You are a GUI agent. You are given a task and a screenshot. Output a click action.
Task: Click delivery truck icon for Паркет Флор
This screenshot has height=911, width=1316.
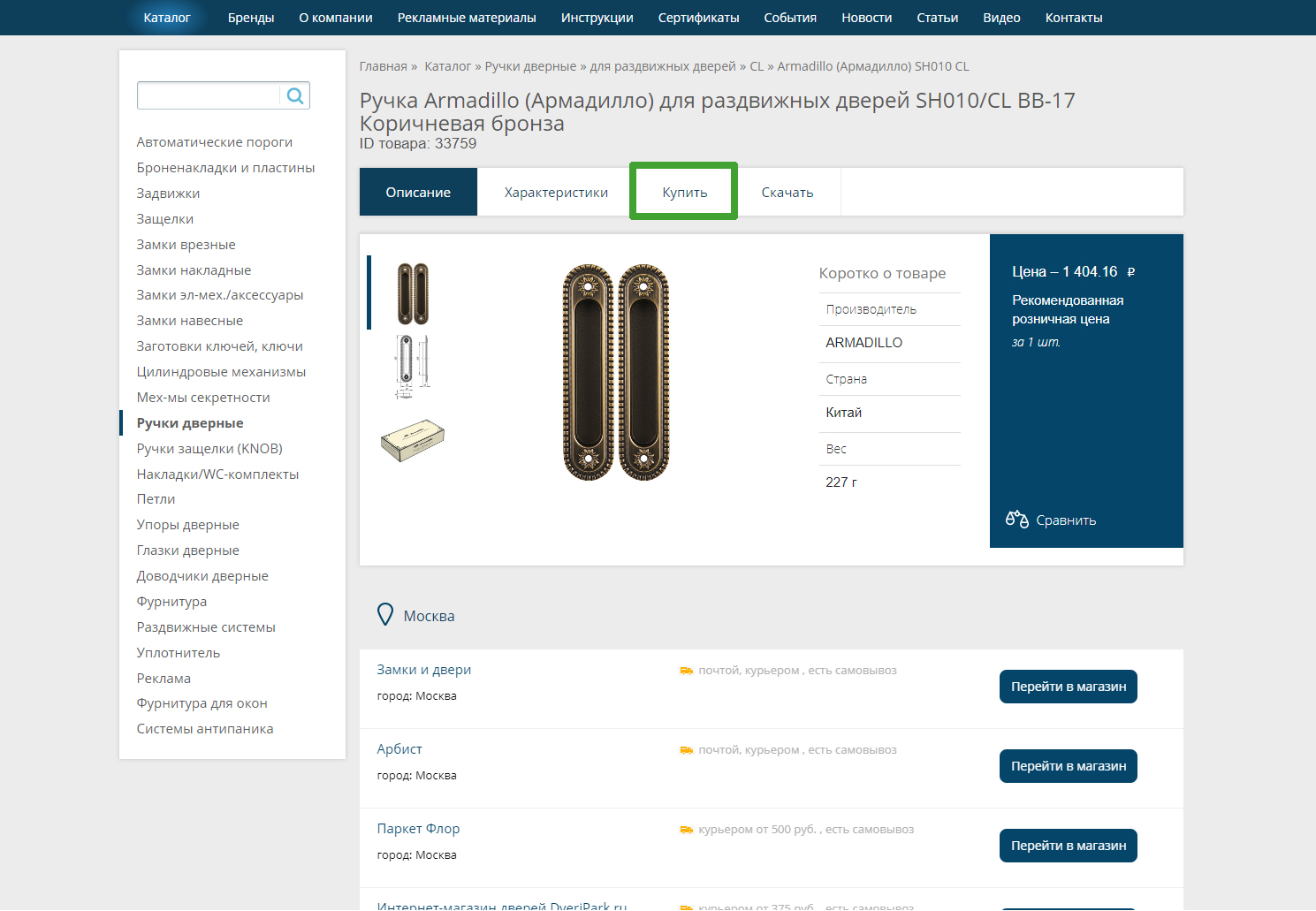(687, 830)
